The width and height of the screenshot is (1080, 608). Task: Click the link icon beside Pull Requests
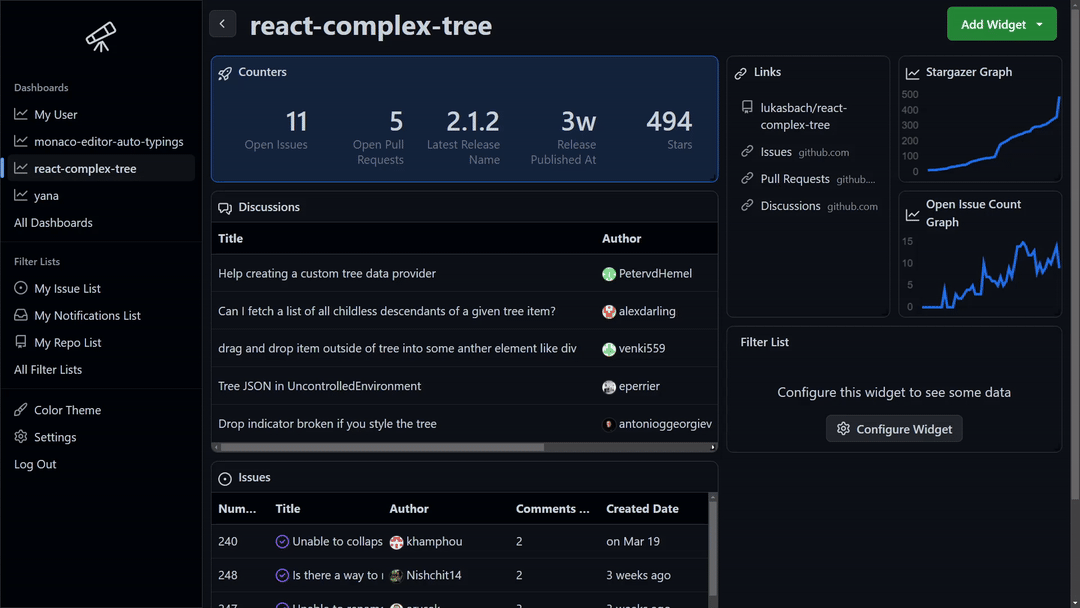(747, 178)
